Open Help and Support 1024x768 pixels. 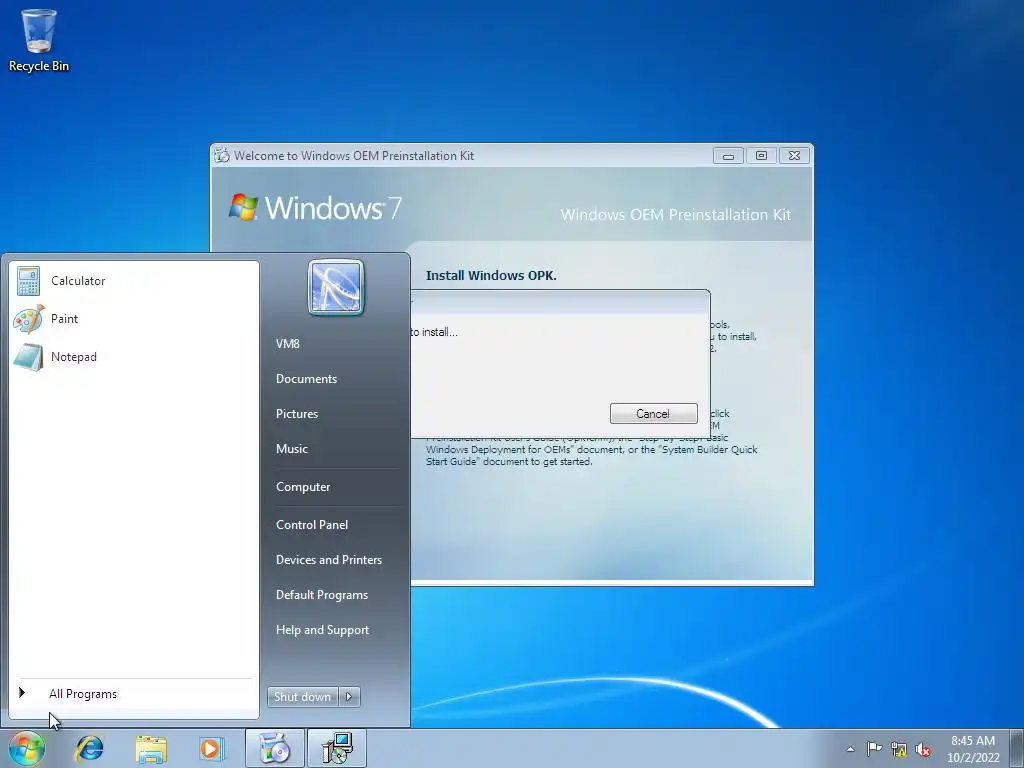click(x=323, y=630)
